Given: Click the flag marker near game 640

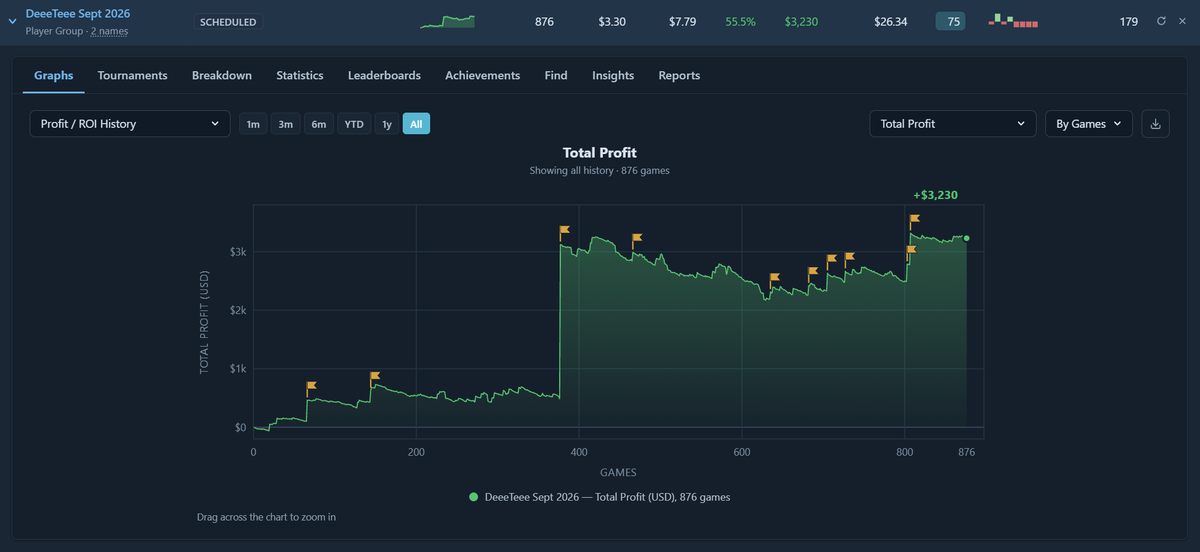Looking at the screenshot, I should [x=774, y=278].
